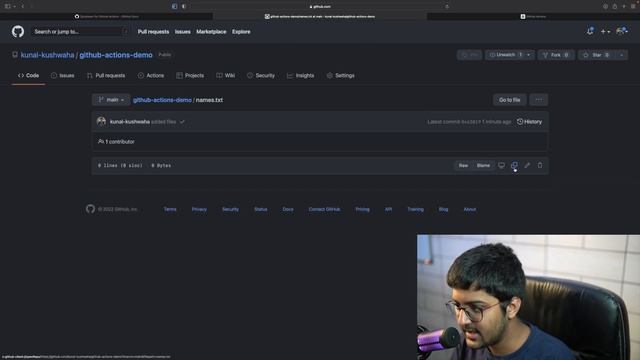This screenshot has height=360, width=640.
Task: Open the main branch selector dropdown
Action: (x=111, y=100)
